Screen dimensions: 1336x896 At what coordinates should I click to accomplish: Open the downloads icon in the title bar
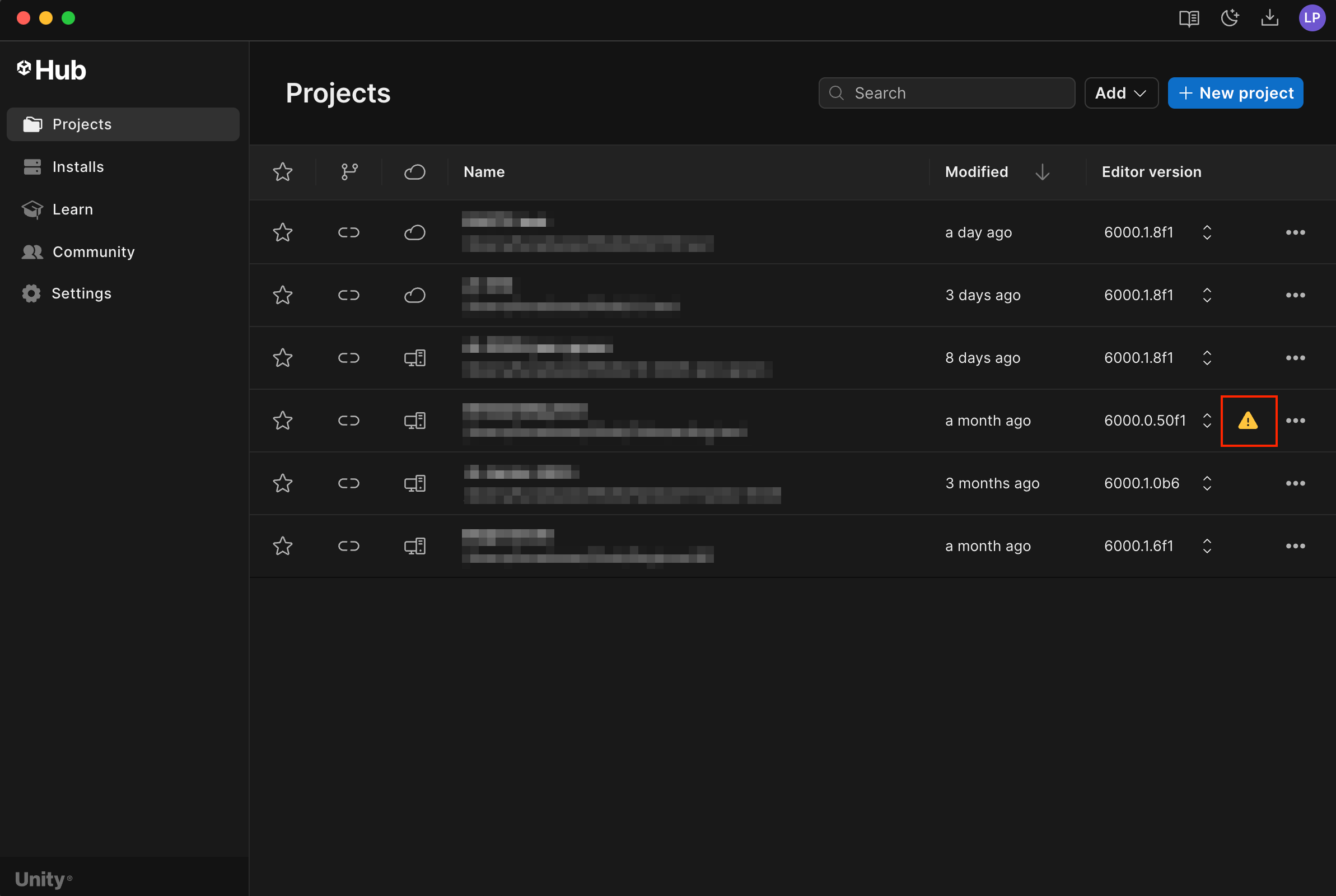(x=1269, y=18)
